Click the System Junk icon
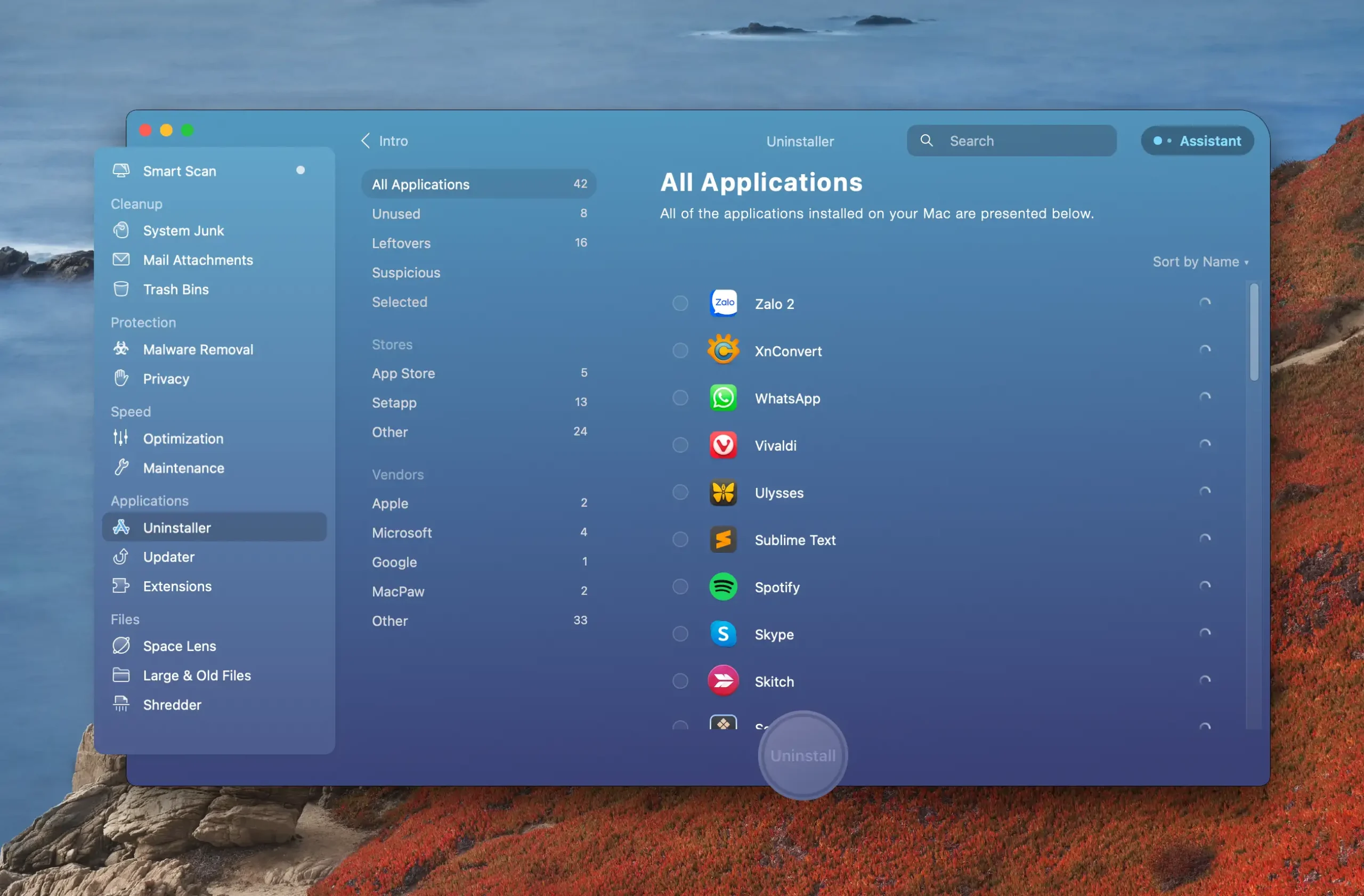The width and height of the screenshot is (1364, 896). (x=121, y=230)
